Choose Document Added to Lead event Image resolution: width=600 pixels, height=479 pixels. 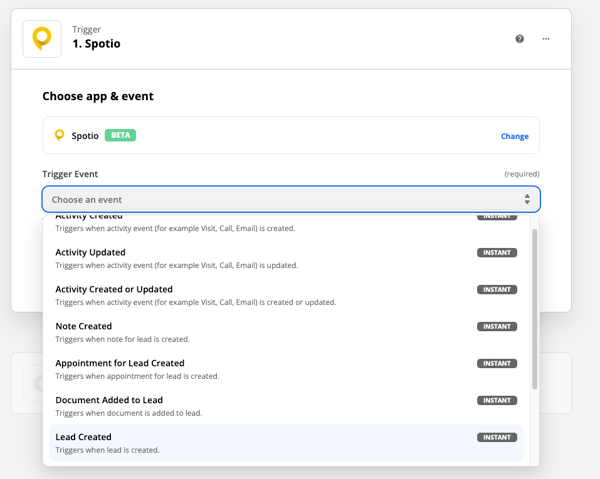point(286,406)
